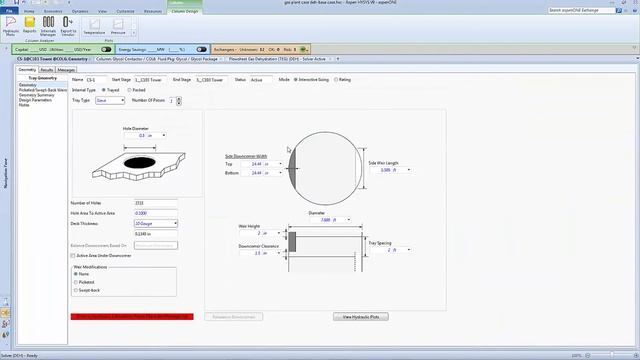Open the Temperature plot icon

tap(94, 27)
